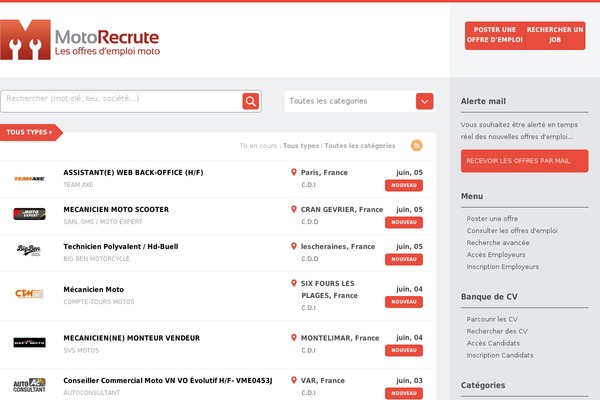Select Recherche avancée menu link

(x=498, y=243)
